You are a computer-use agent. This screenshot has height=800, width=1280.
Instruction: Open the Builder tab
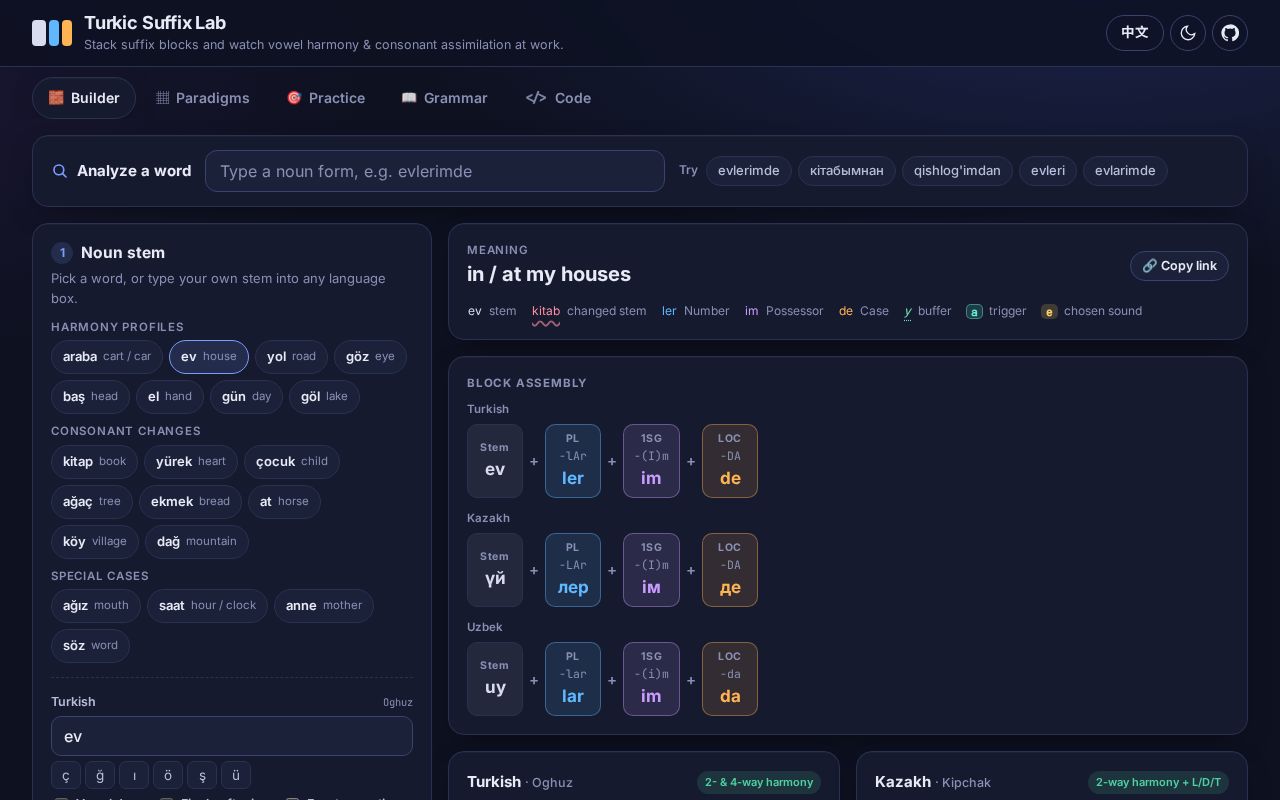click(x=84, y=98)
